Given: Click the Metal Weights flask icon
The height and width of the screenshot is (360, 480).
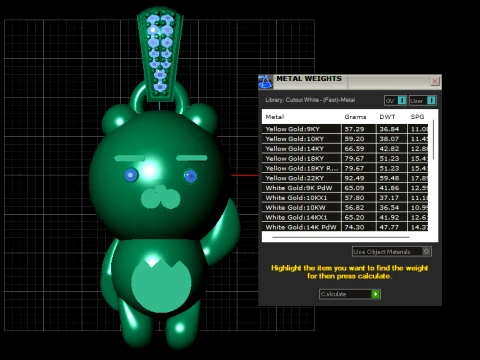Looking at the screenshot, I should coord(266,82).
